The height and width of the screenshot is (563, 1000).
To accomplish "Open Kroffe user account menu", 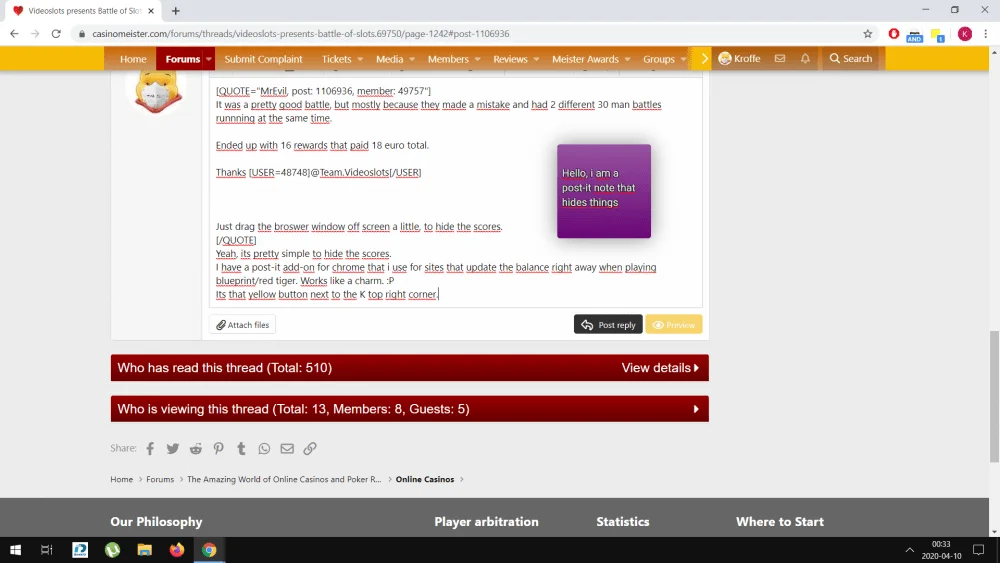I will pos(739,59).
